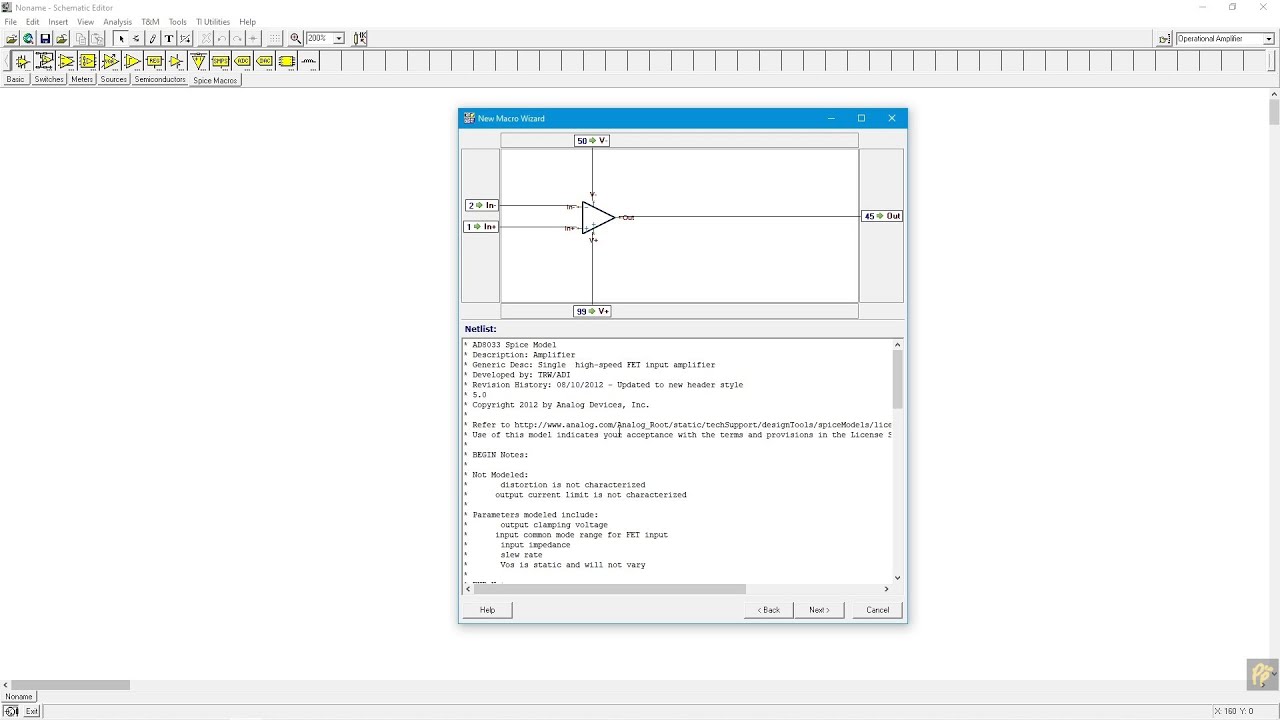Click the dotted grid icon in the toolbar

[x=275, y=39]
